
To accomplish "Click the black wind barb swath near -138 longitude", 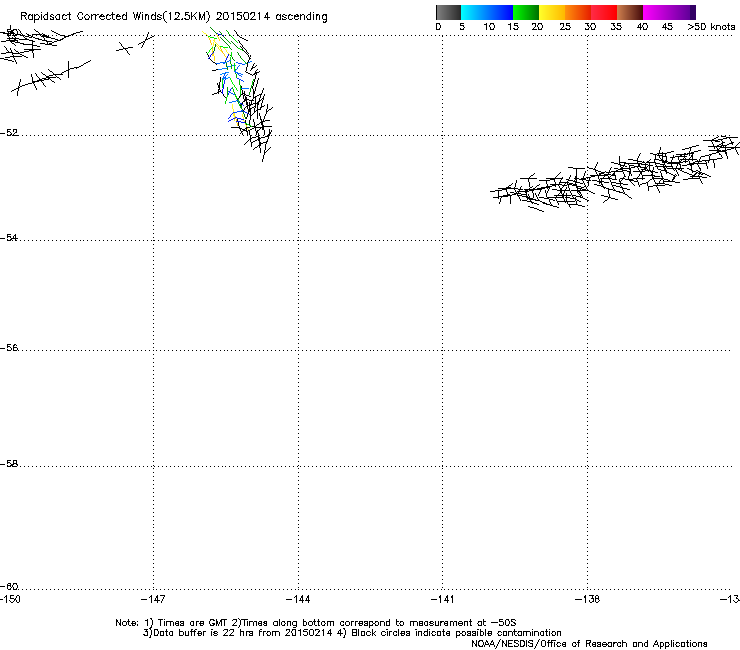I will (x=615, y=173).
